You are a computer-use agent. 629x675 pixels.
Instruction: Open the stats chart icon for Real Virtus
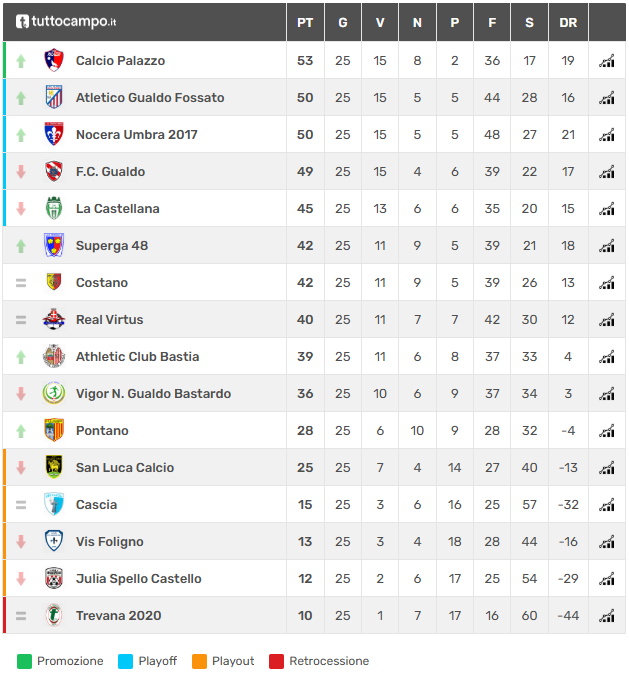click(x=606, y=320)
